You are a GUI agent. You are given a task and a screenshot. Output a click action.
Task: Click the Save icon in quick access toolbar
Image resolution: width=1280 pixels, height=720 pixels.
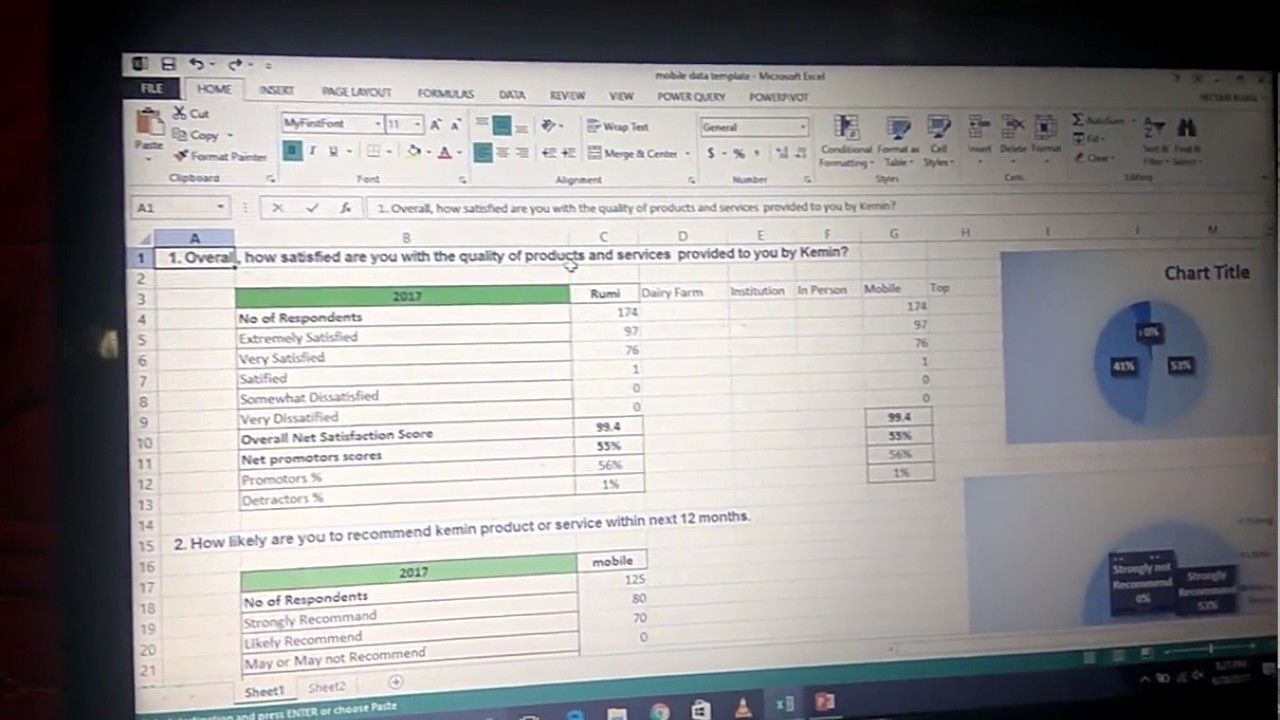tap(168, 64)
